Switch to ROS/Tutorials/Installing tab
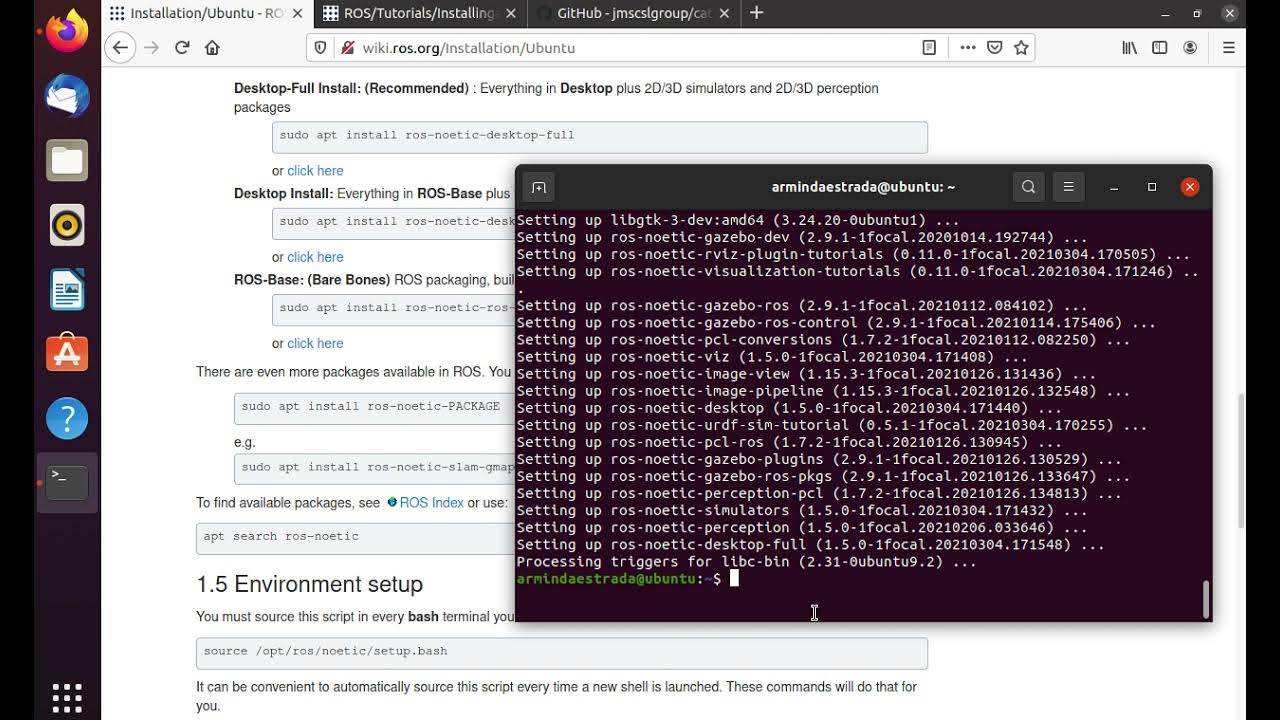The height and width of the screenshot is (720, 1280). (420, 13)
